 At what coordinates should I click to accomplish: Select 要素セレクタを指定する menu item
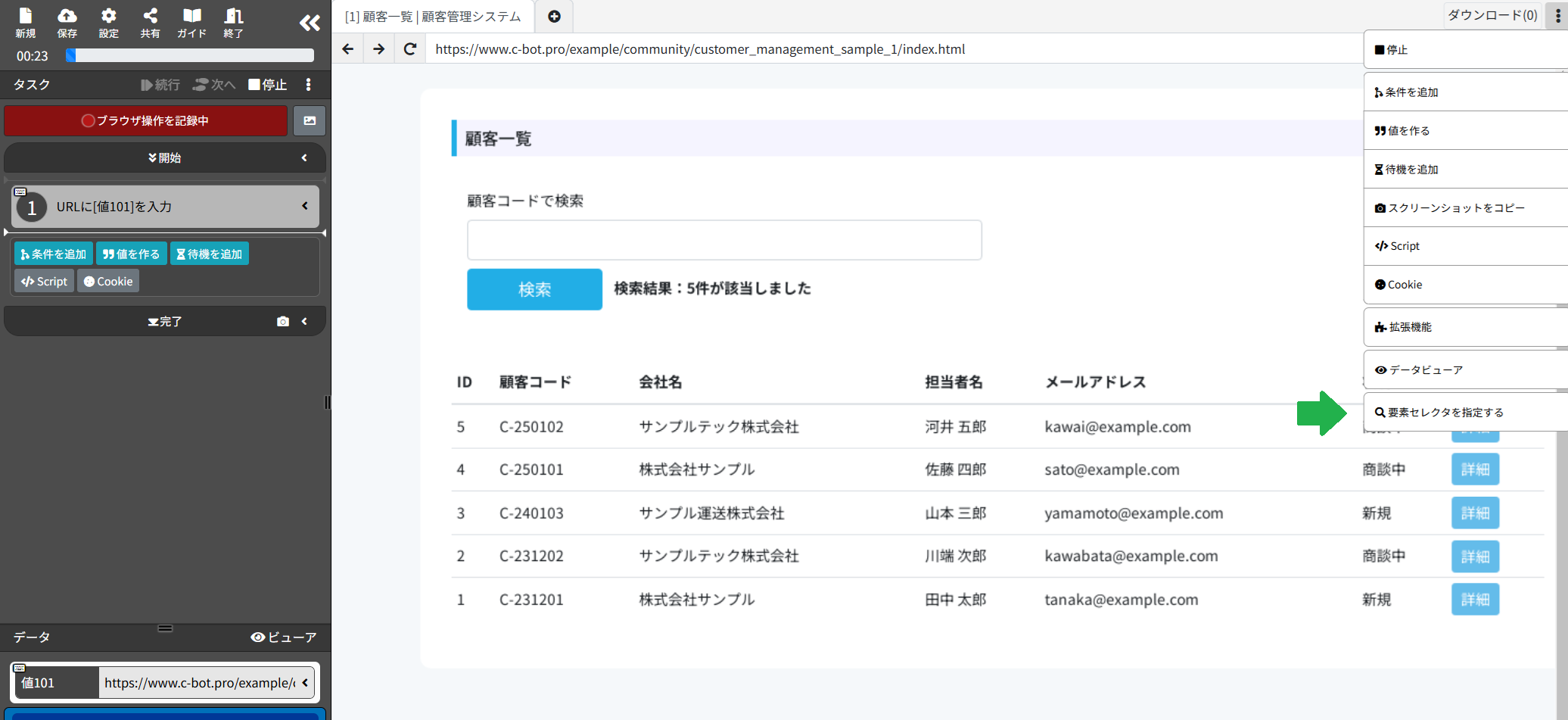pyautogui.click(x=1466, y=413)
